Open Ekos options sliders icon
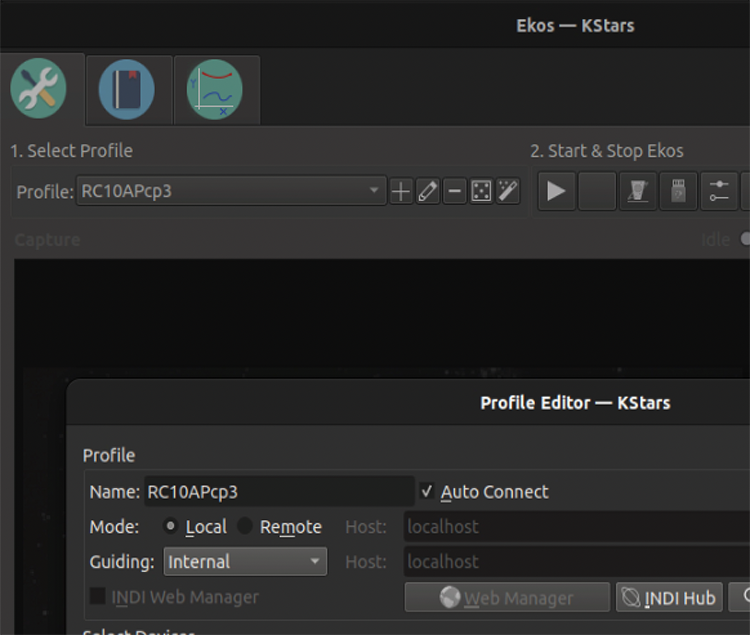 pos(719,191)
